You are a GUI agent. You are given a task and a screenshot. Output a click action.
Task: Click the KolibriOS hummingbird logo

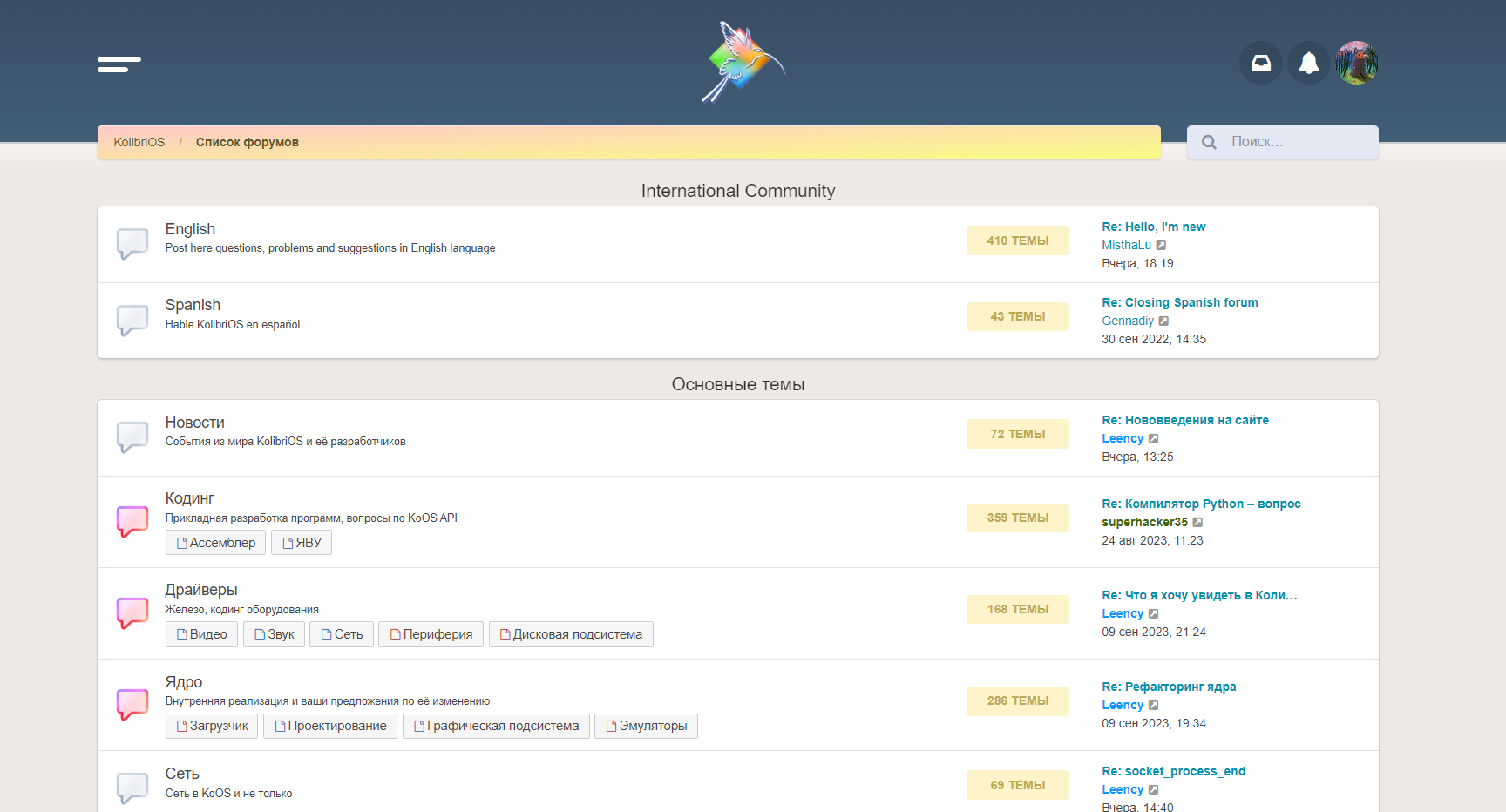click(743, 62)
